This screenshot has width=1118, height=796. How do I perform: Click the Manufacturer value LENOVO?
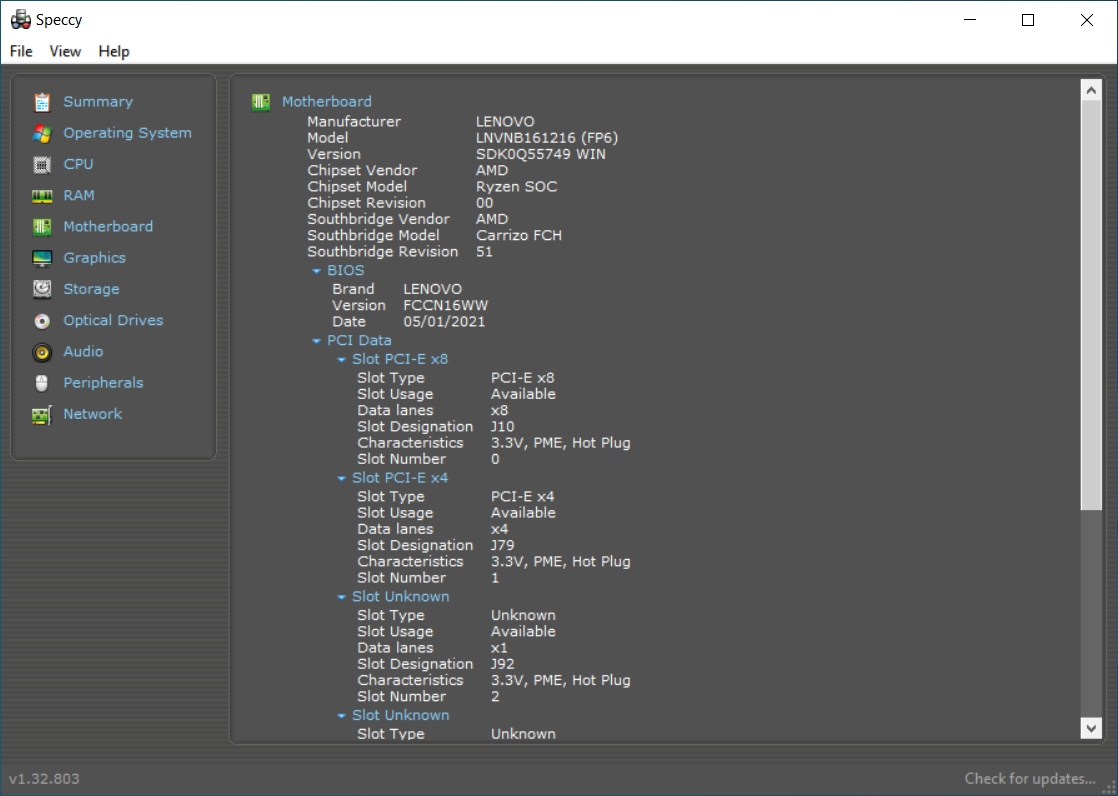coord(505,122)
